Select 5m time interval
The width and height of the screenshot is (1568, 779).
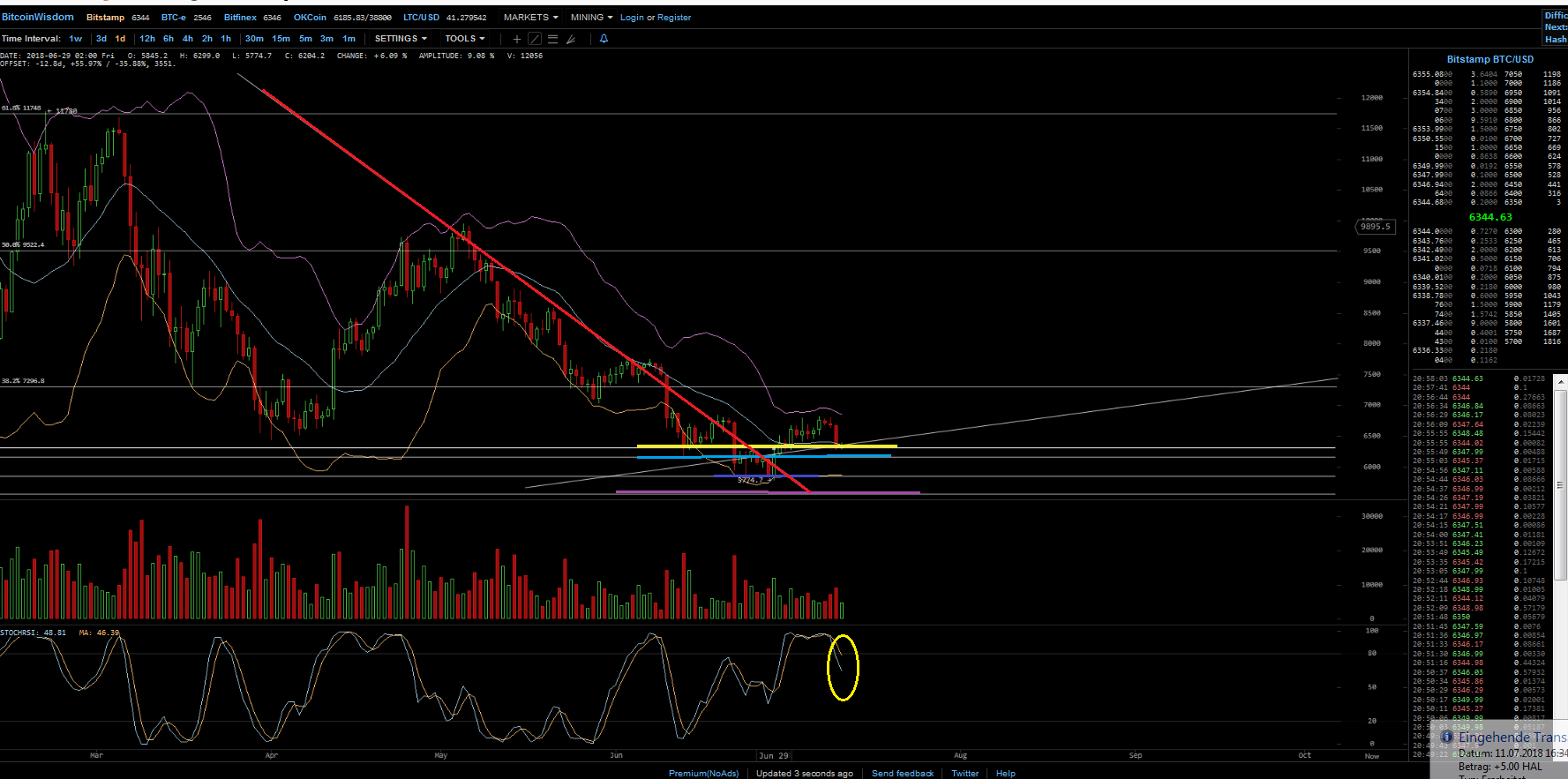point(305,39)
